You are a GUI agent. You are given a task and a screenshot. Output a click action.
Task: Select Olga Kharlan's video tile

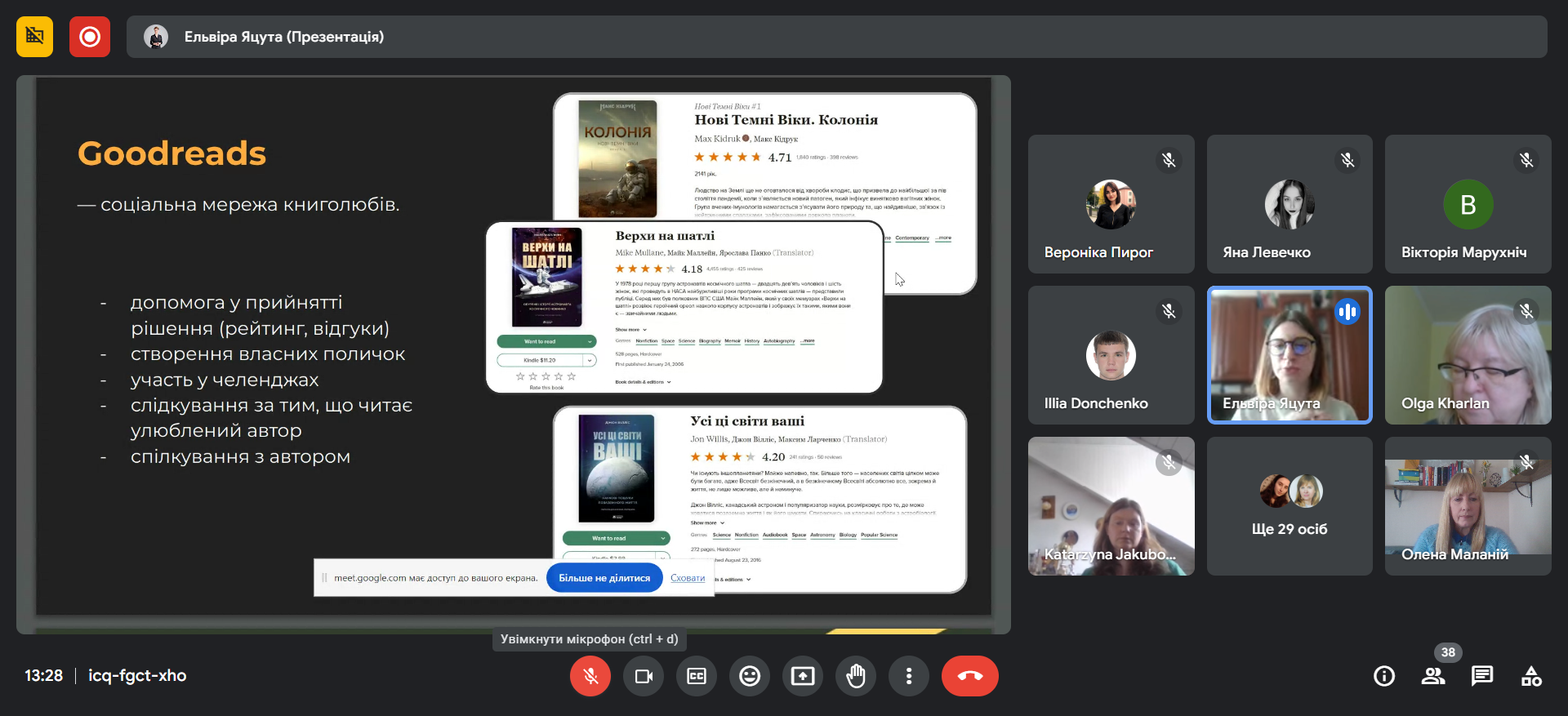pos(1468,355)
